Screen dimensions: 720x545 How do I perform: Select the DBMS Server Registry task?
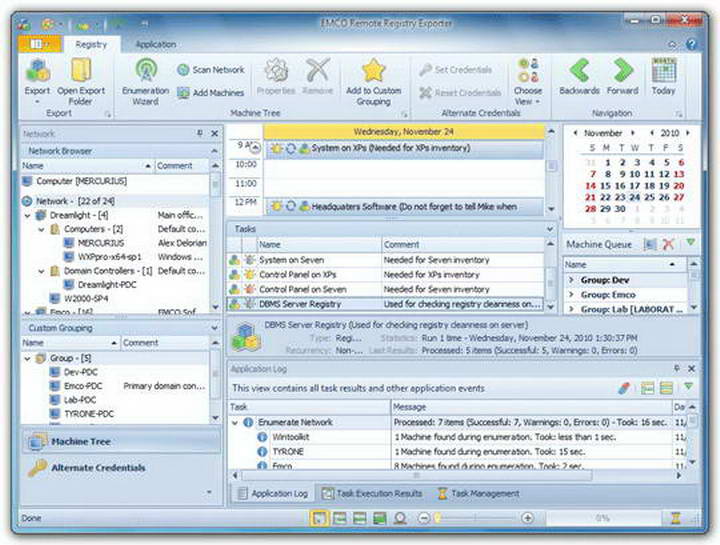coord(384,304)
